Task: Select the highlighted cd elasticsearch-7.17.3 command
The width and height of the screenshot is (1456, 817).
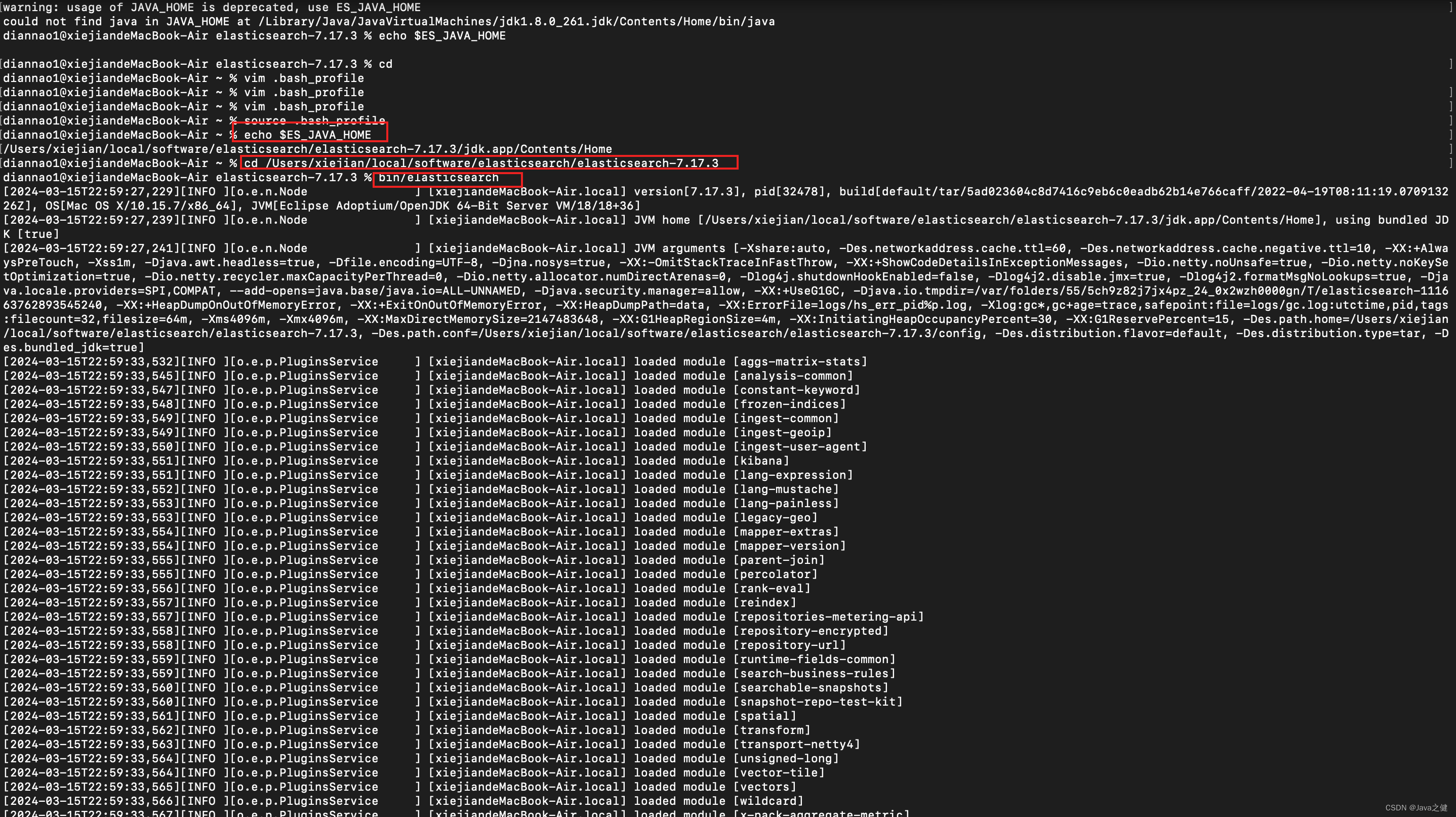Action: pyautogui.click(x=489, y=164)
